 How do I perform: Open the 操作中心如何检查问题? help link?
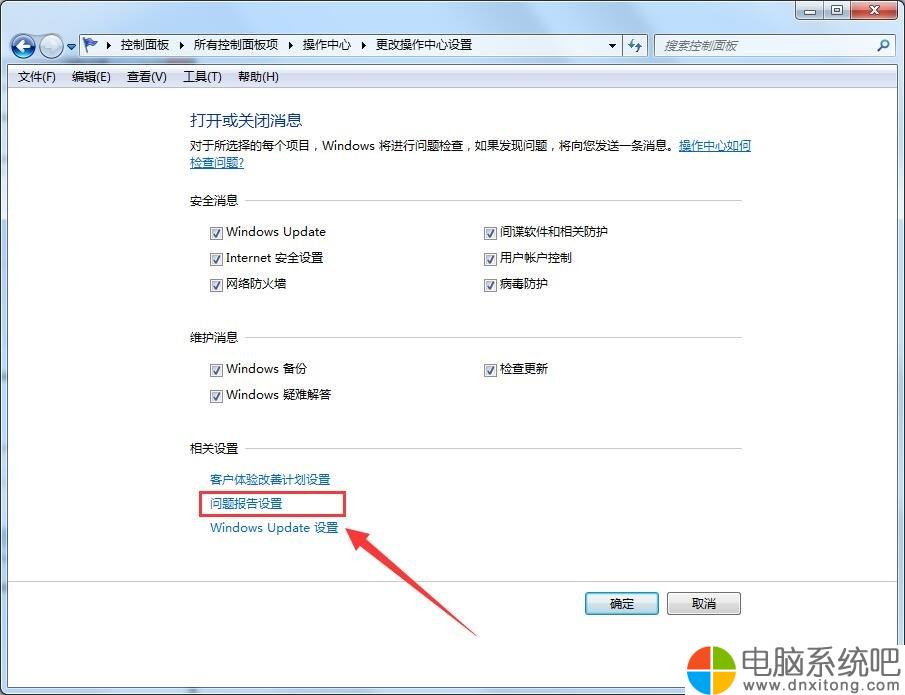[x=715, y=145]
